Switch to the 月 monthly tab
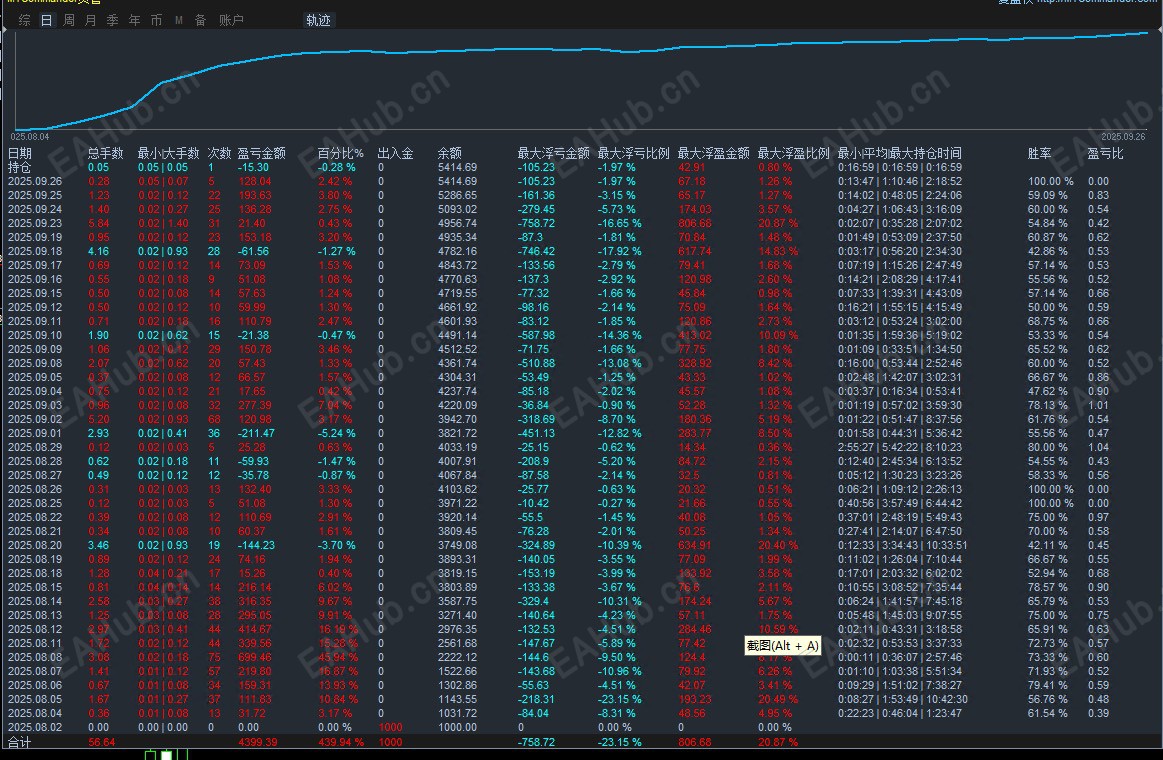Viewport: 1163px width, 760px height. [x=90, y=20]
